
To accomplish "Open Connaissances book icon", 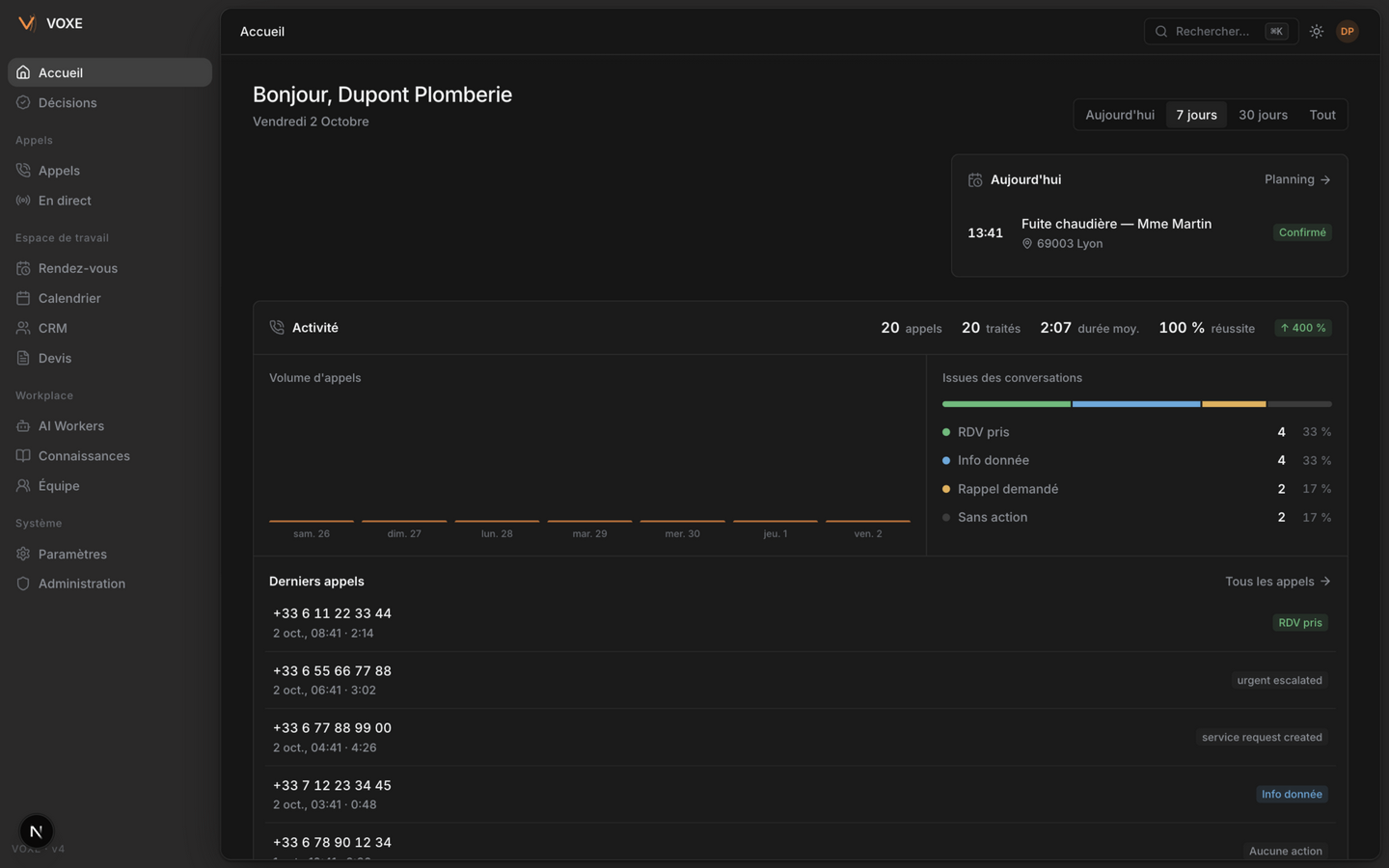I will point(23,455).
